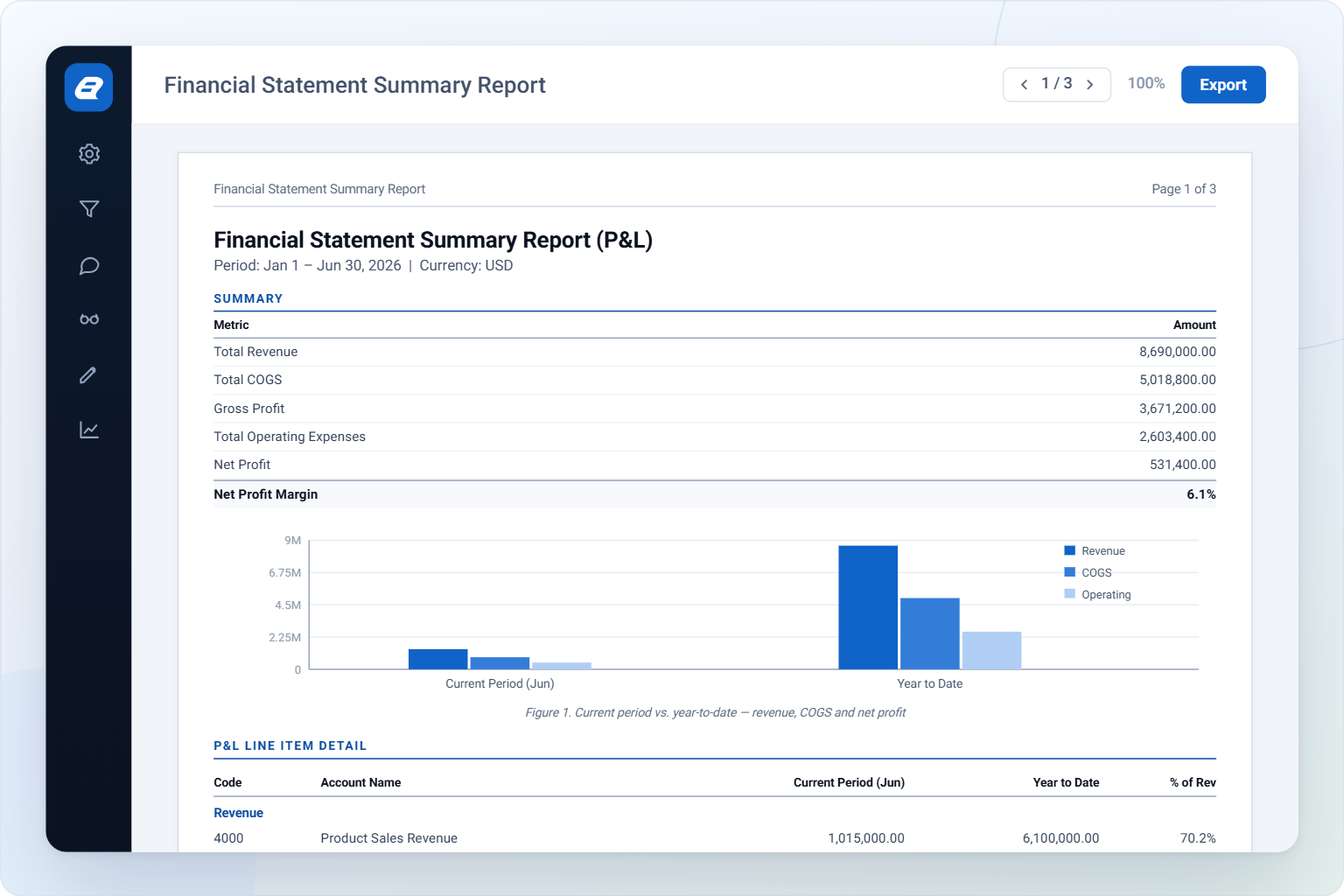Click the Revenue section heading in detail table

tap(238, 813)
